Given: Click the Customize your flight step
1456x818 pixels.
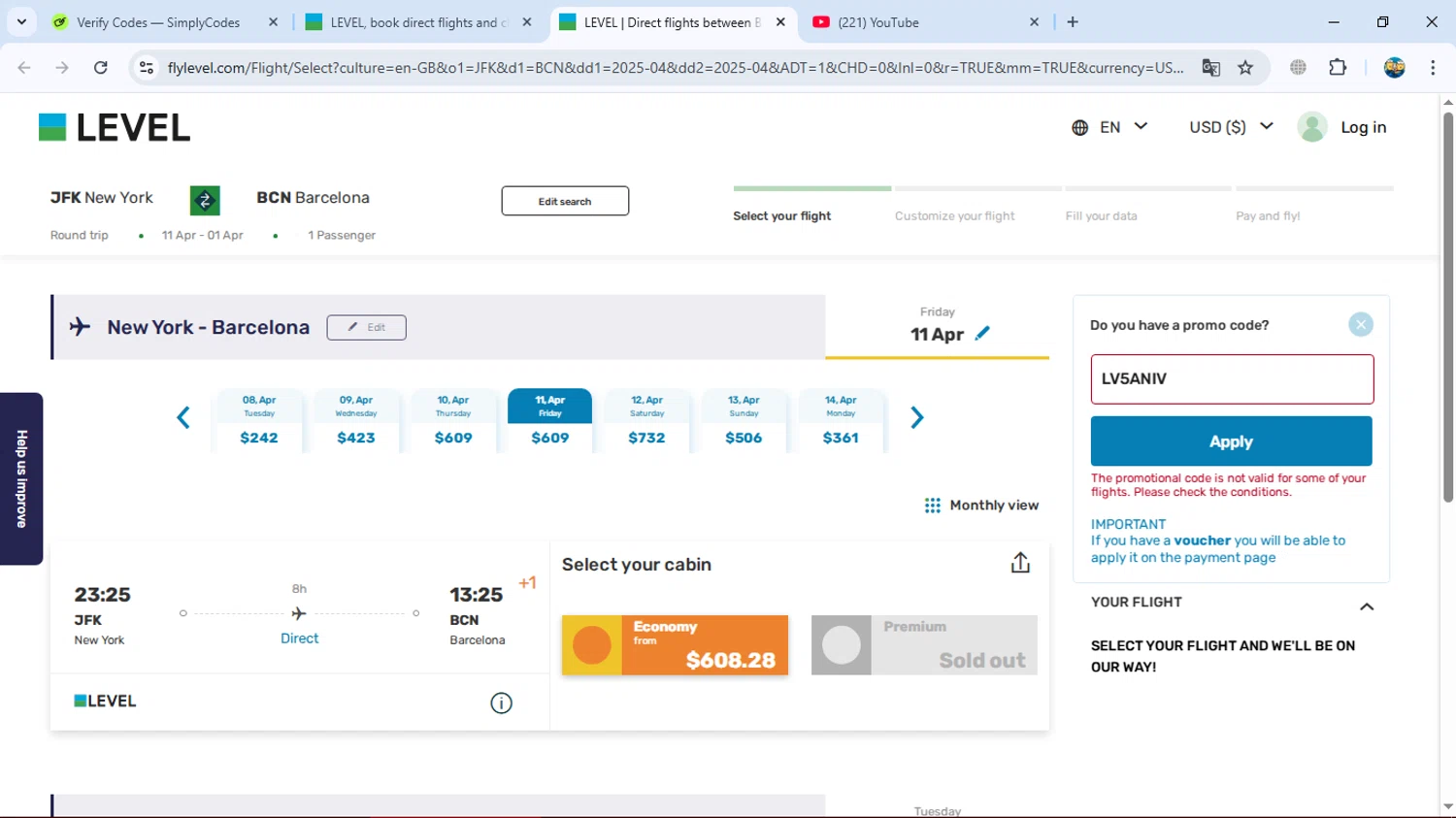Looking at the screenshot, I should 954,216.
